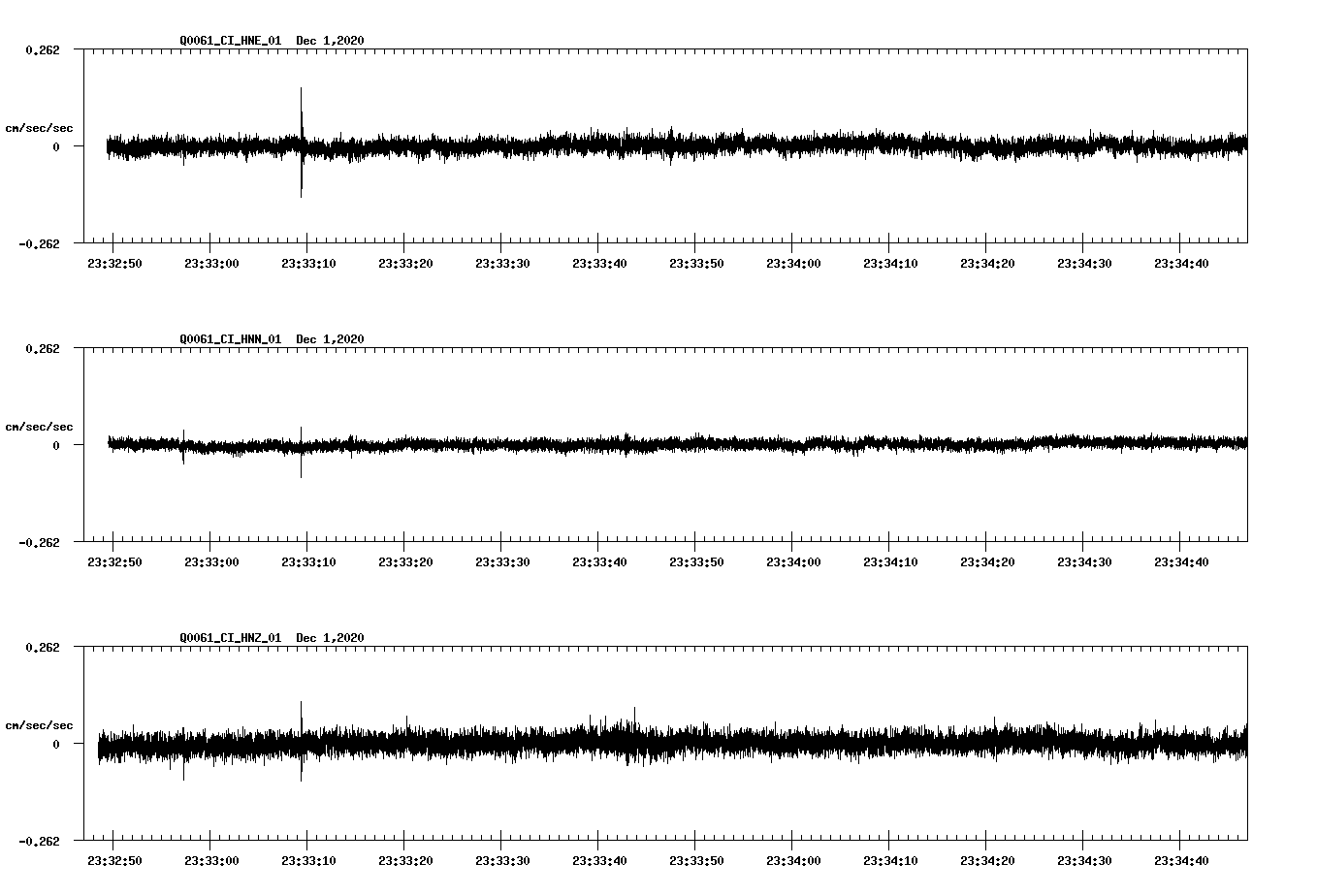Select the 23:34:40 time tick on bottom axis

coord(1182,859)
